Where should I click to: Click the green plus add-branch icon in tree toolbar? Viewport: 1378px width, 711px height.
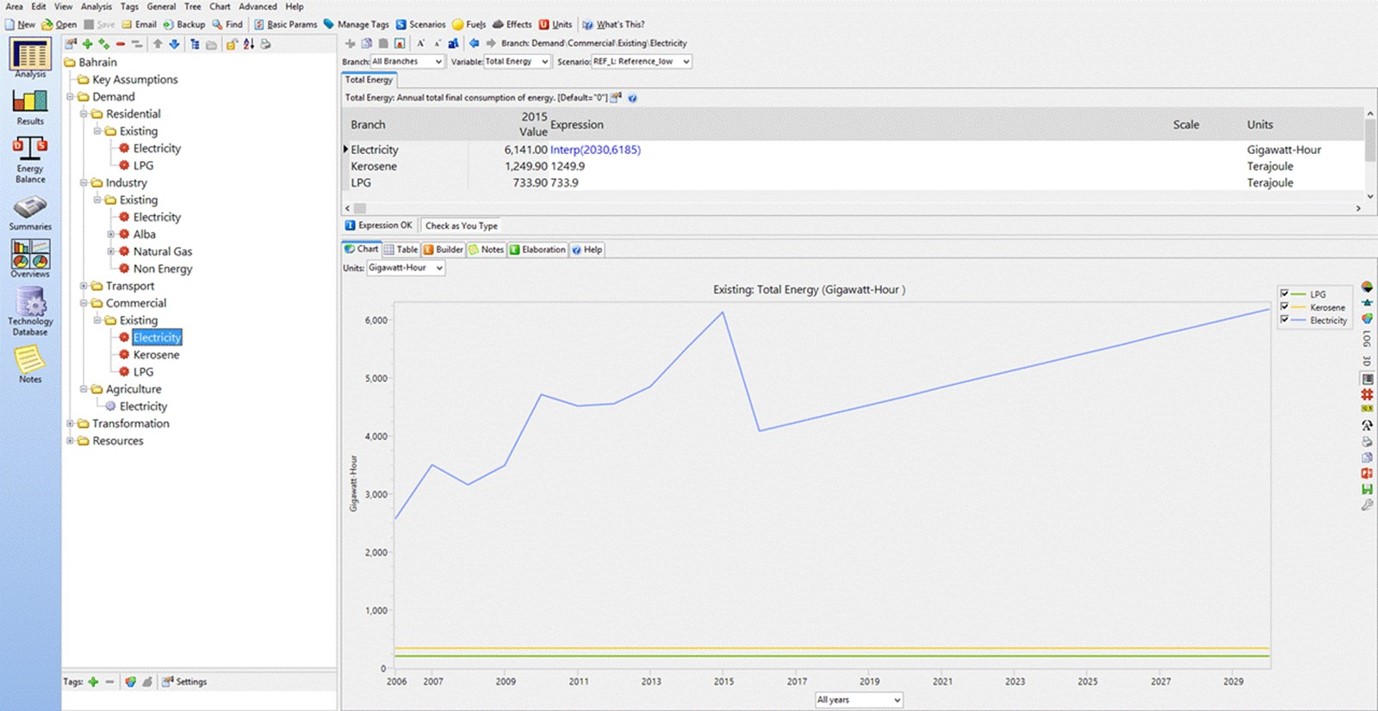[87, 44]
